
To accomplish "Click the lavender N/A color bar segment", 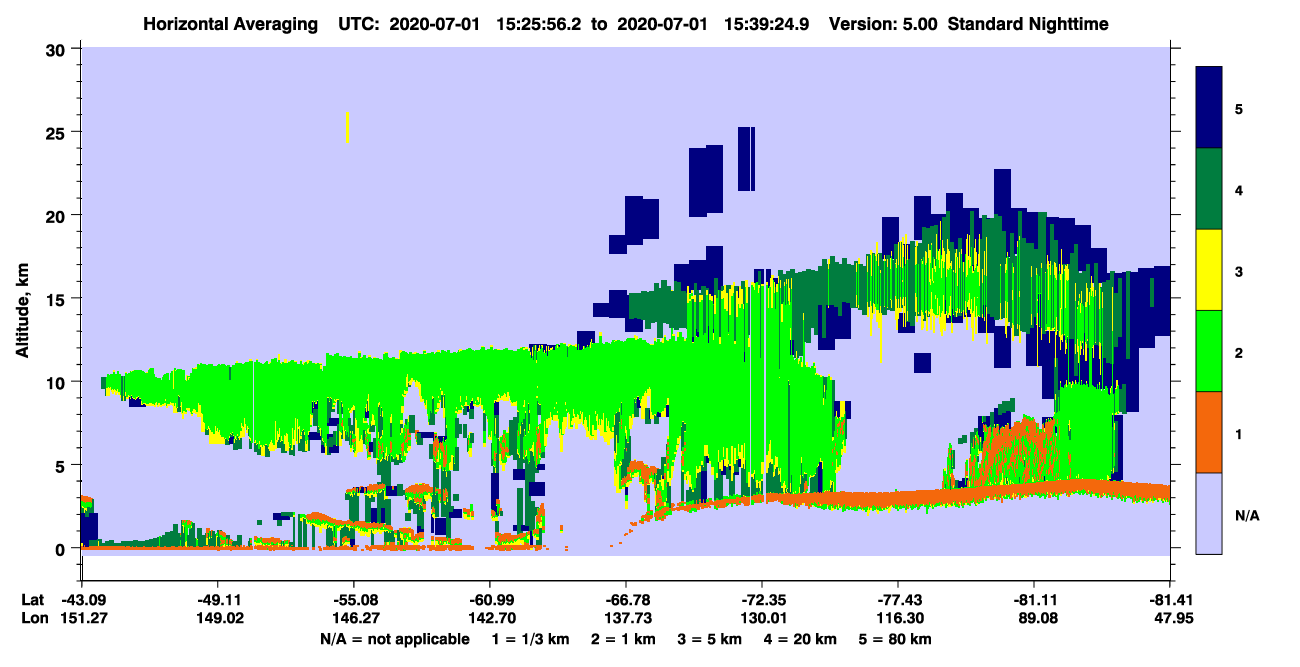I will click(x=1210, y=513).
